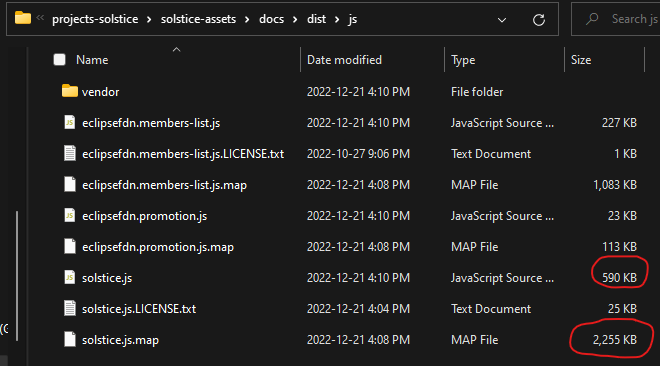
Task: Toggle the select-all checkbox in header
Action: pos(59,60)
